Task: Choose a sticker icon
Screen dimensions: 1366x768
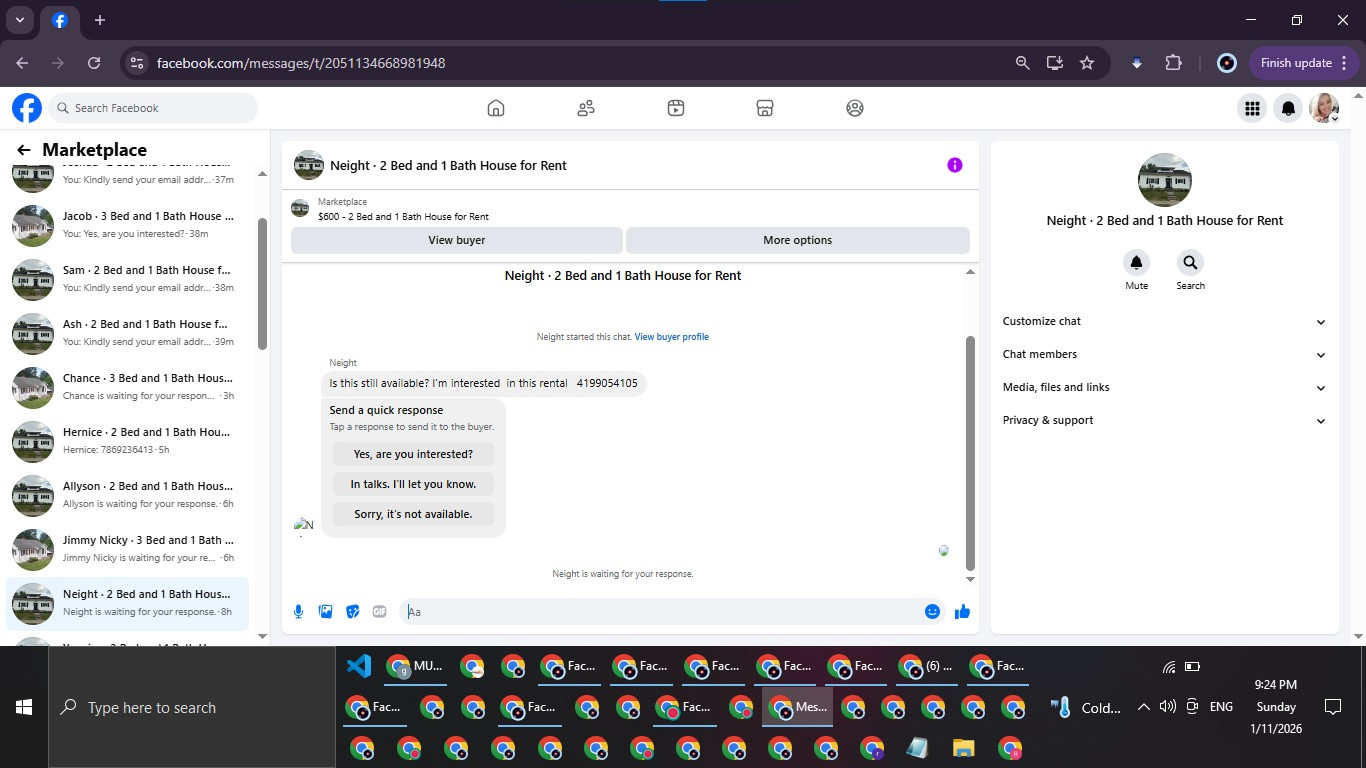Action: [x=352, y=612]
